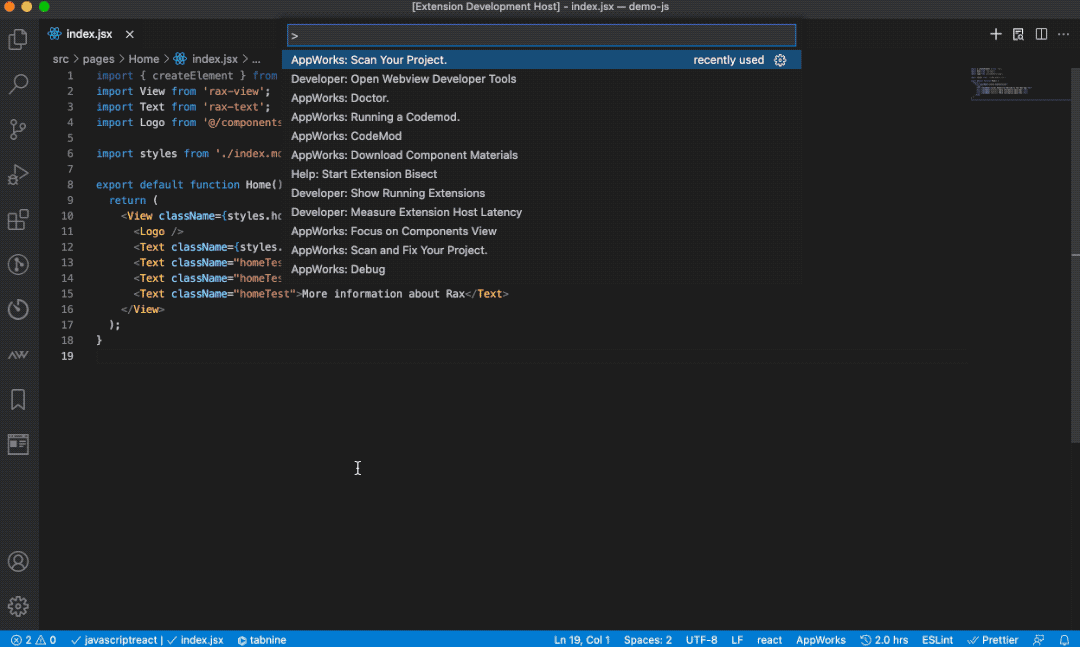Change language mode via react status item
The image size is (1080, 647).
click(x=769, y=640)
